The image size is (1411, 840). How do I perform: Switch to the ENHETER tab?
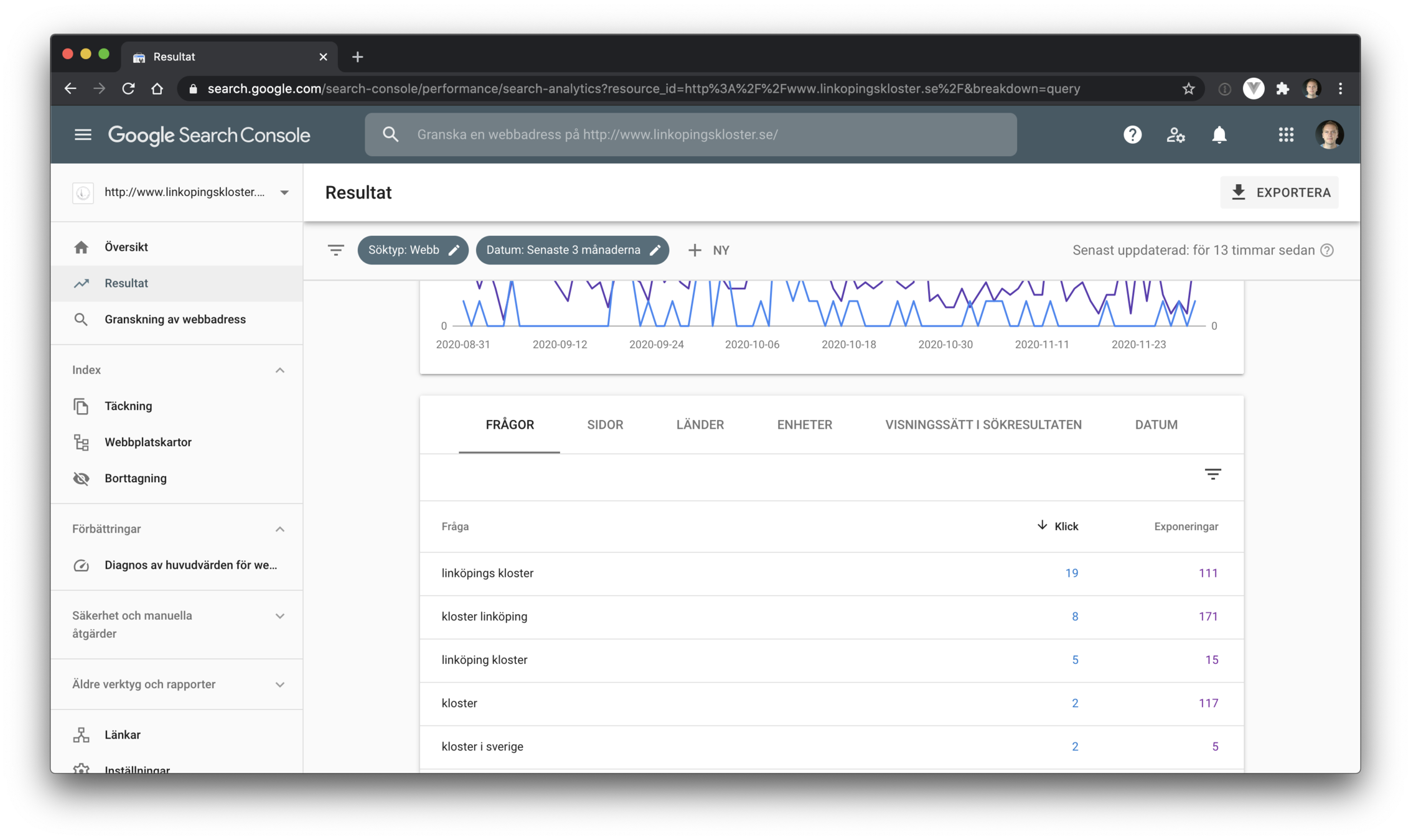804,425
